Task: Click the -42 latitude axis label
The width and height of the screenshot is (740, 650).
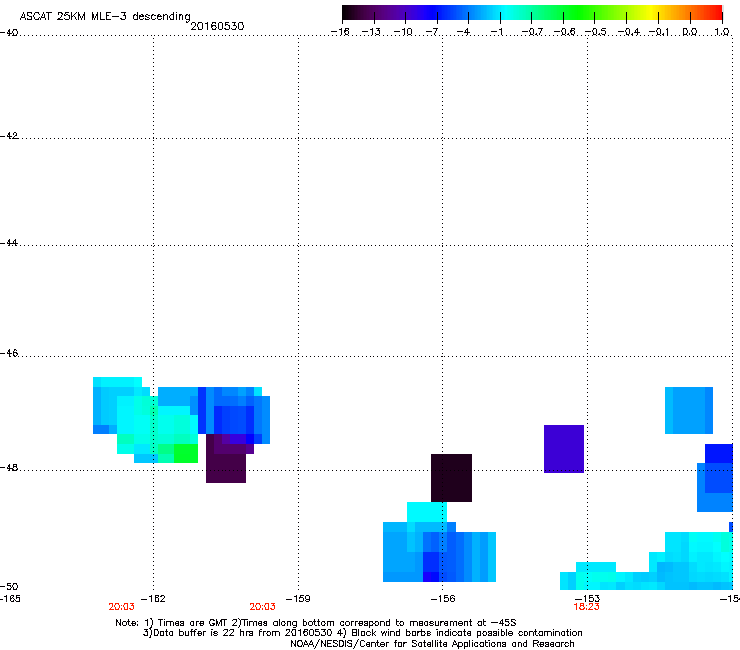Action: click(x=9, y=135)
